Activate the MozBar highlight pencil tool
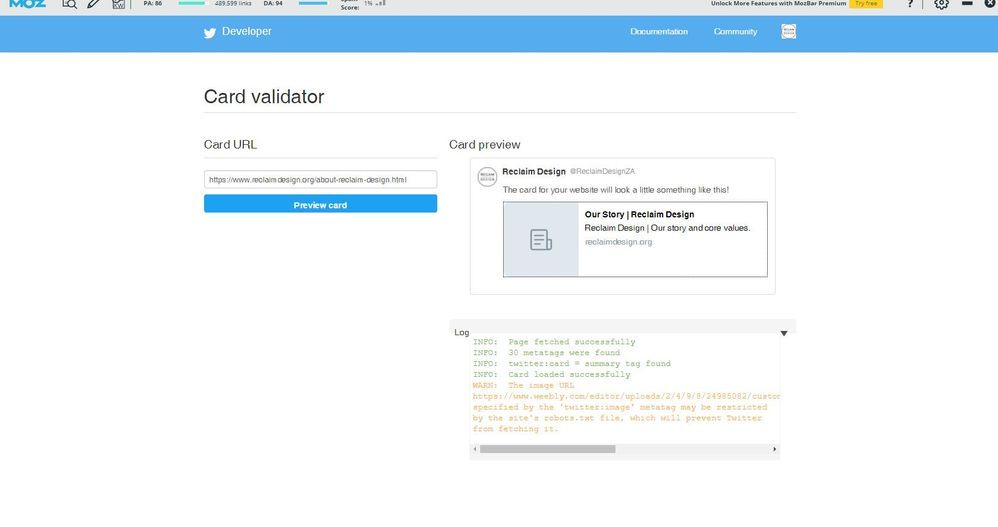The height and width of the screenshot is (527, 998). point(93,4)
